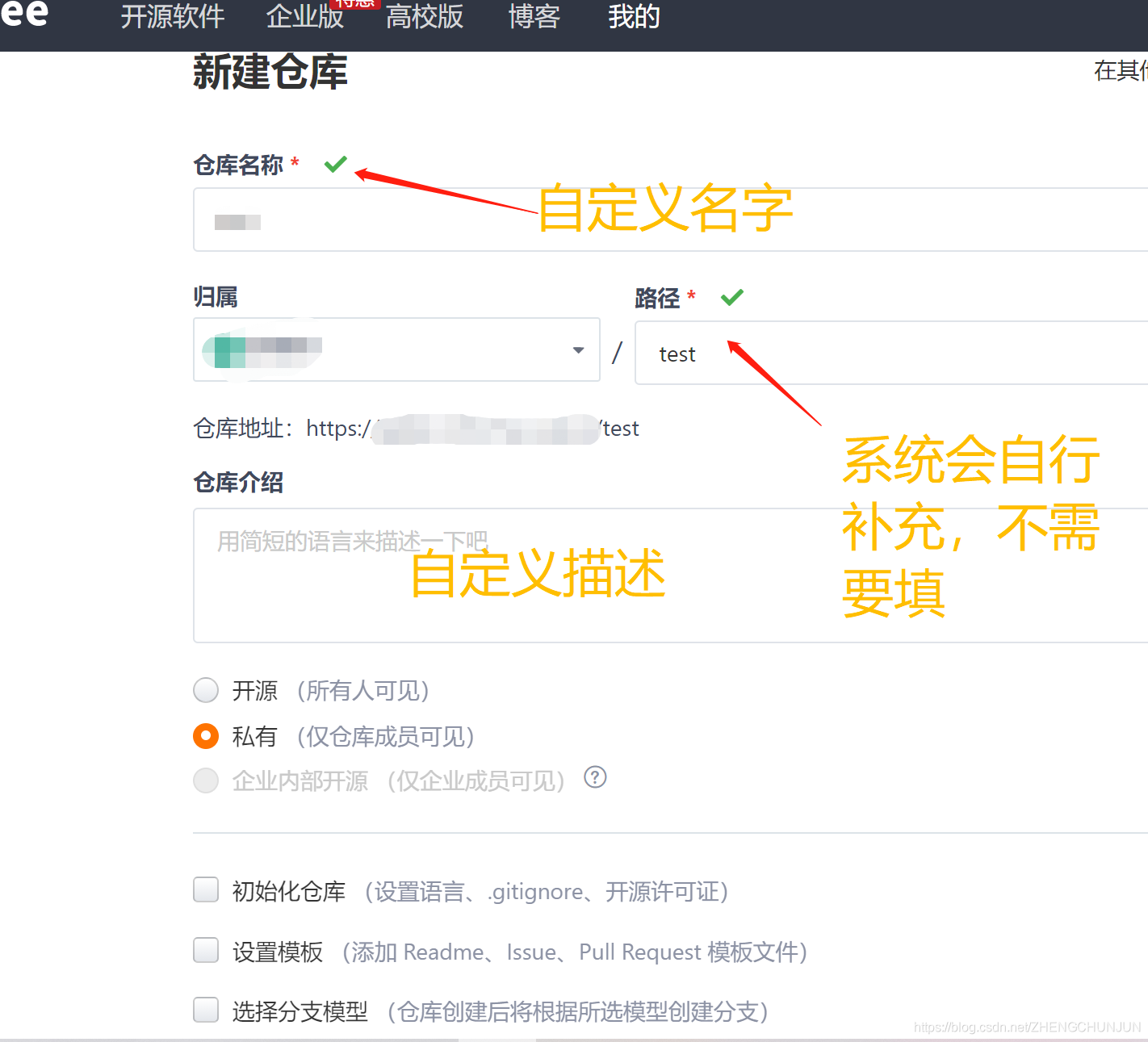Go to 高校版 in top navigation
The height and width of the screenshot is (1042, 1148).
point(425,16)
